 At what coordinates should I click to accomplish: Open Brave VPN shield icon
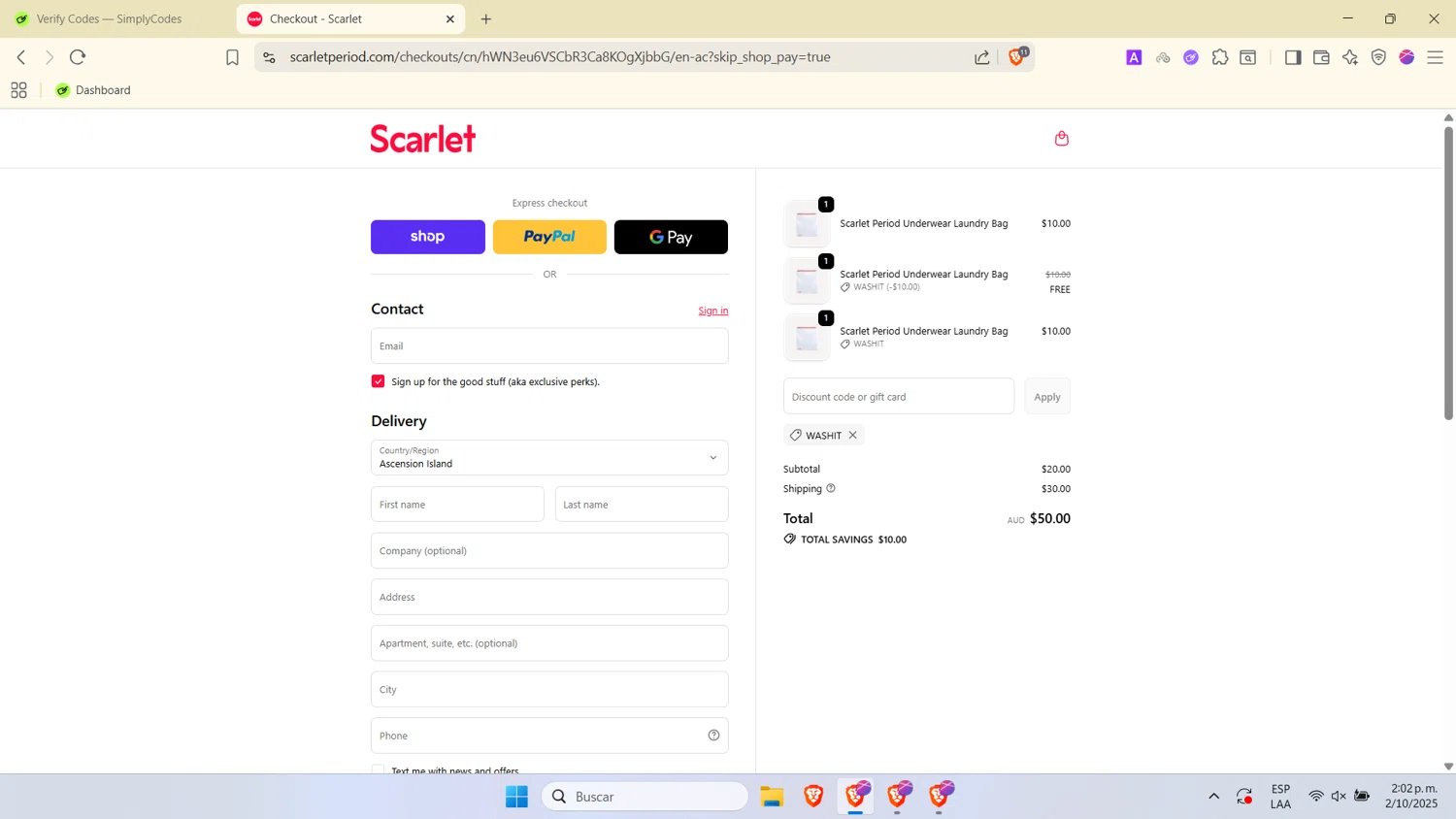[1378, 57]
